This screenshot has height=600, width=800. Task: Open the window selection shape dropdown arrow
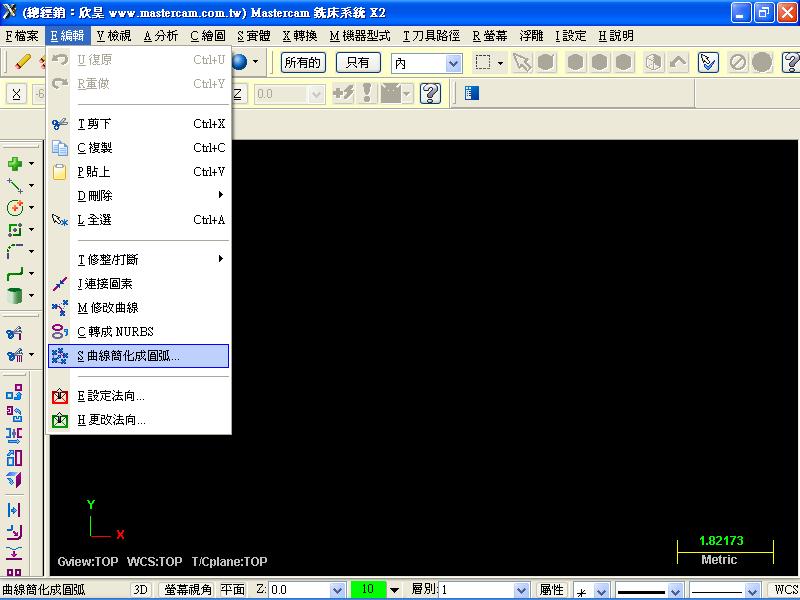(x=501, y=63)
